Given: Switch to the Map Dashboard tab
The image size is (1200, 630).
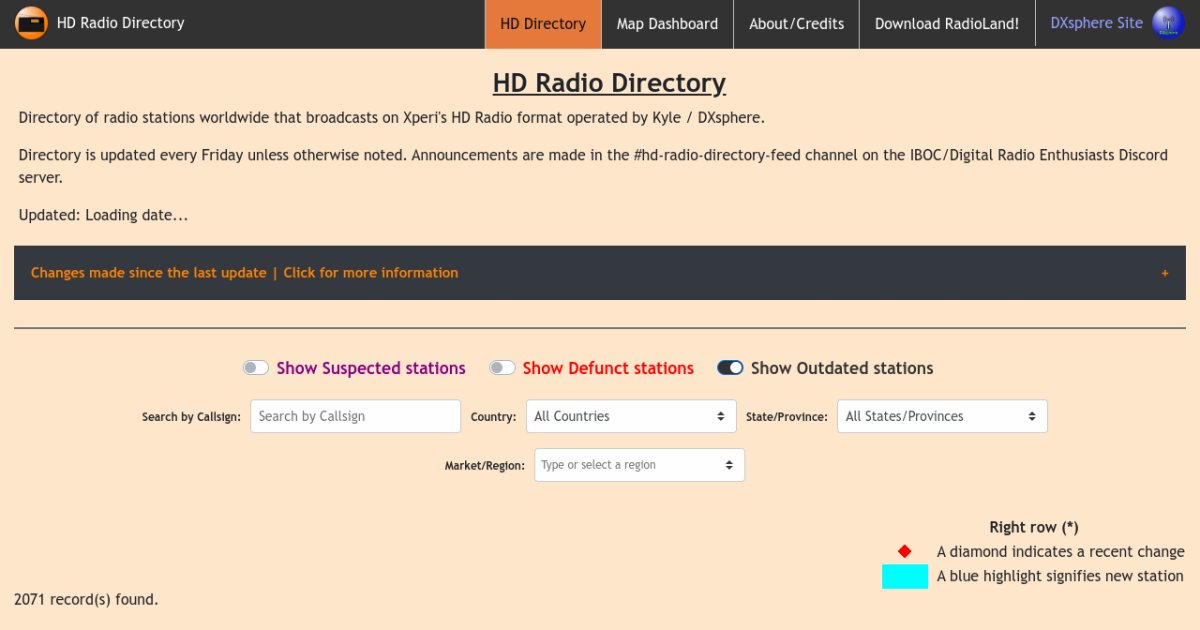Looking at the screenshot, I should (x=667, y=24).
